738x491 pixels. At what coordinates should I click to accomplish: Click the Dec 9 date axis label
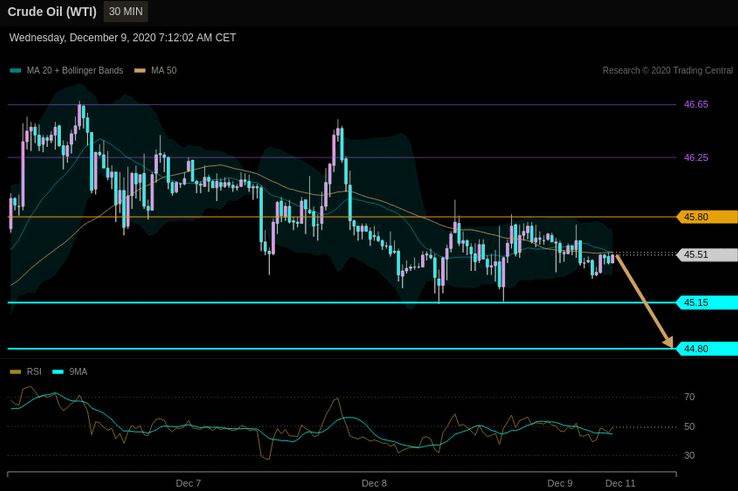(560, 483)
